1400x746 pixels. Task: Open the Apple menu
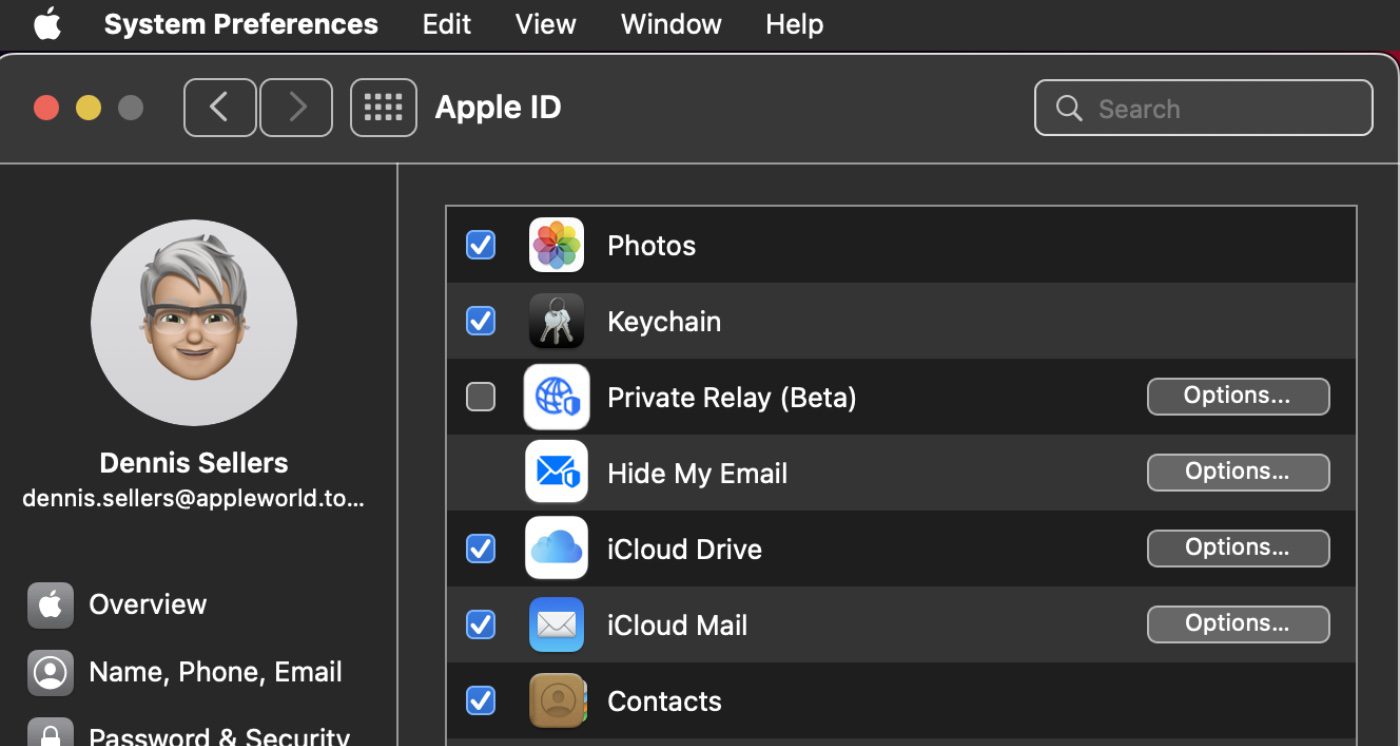[47, 24]
